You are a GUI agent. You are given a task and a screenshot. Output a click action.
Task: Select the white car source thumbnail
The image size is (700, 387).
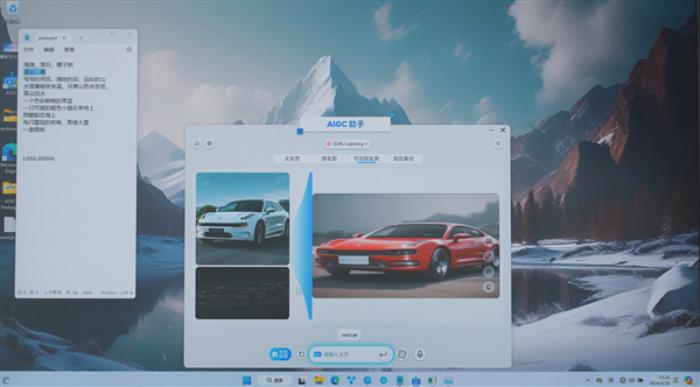(242, 218)
